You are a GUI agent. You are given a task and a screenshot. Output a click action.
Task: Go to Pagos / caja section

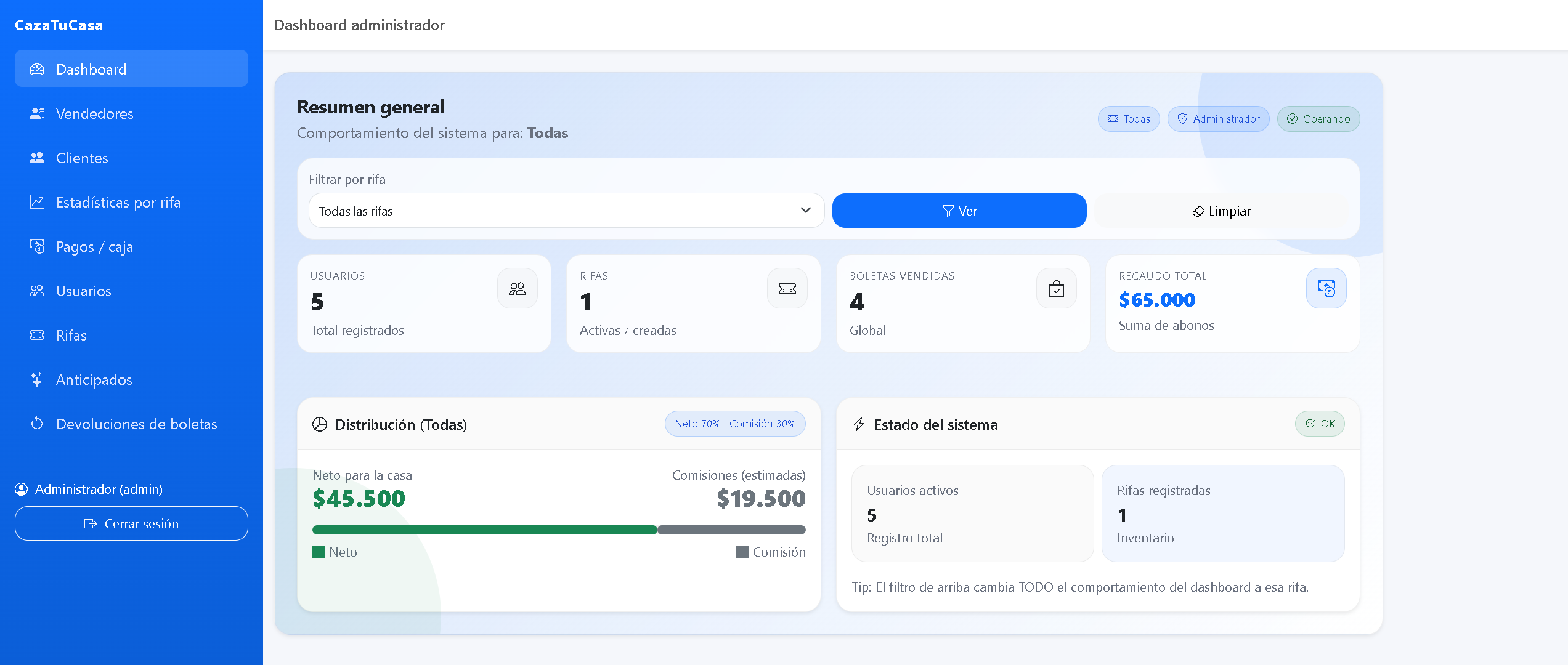pos(94,246)
